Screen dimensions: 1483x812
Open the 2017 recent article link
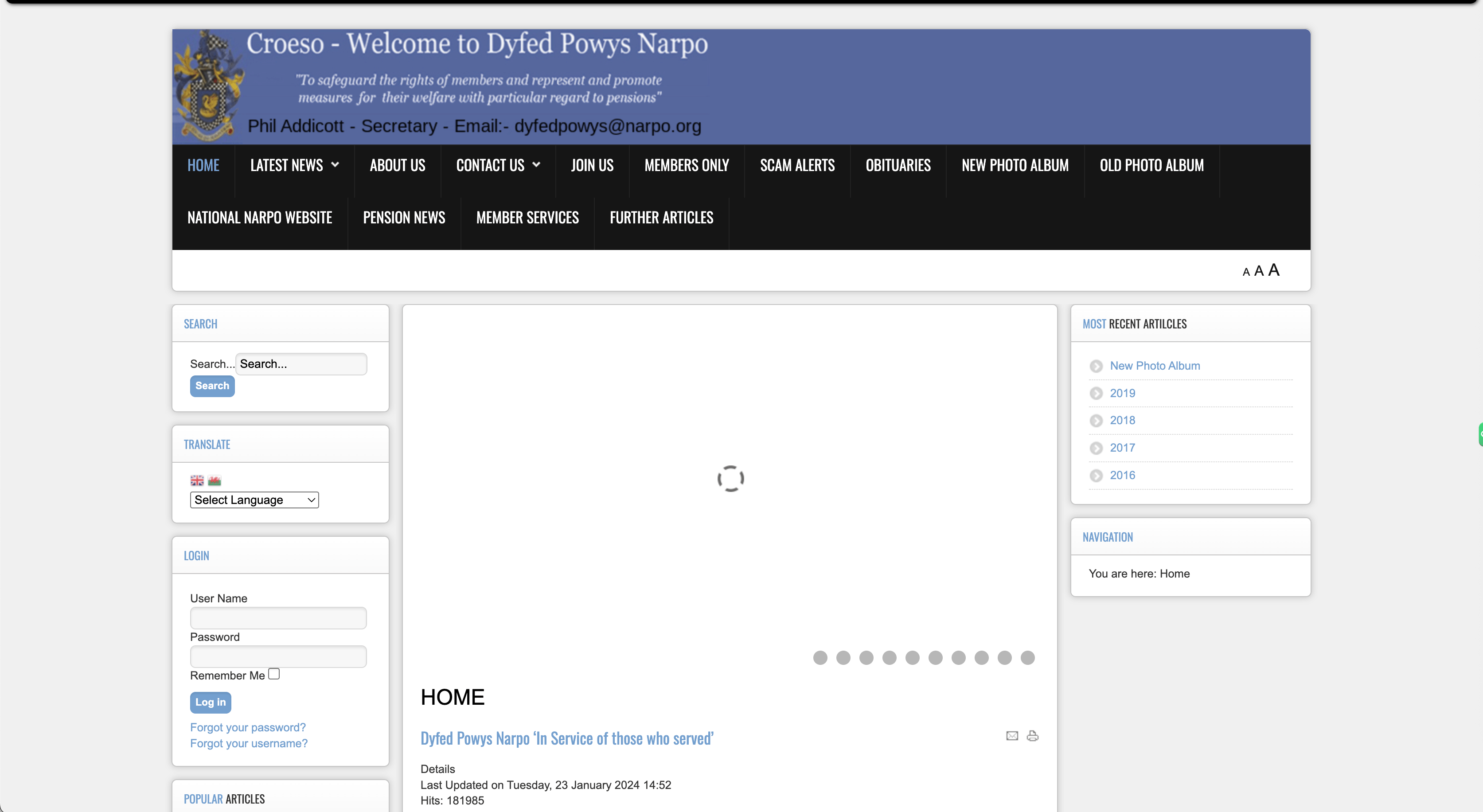pyautogui.click(x=1123, y=448)
